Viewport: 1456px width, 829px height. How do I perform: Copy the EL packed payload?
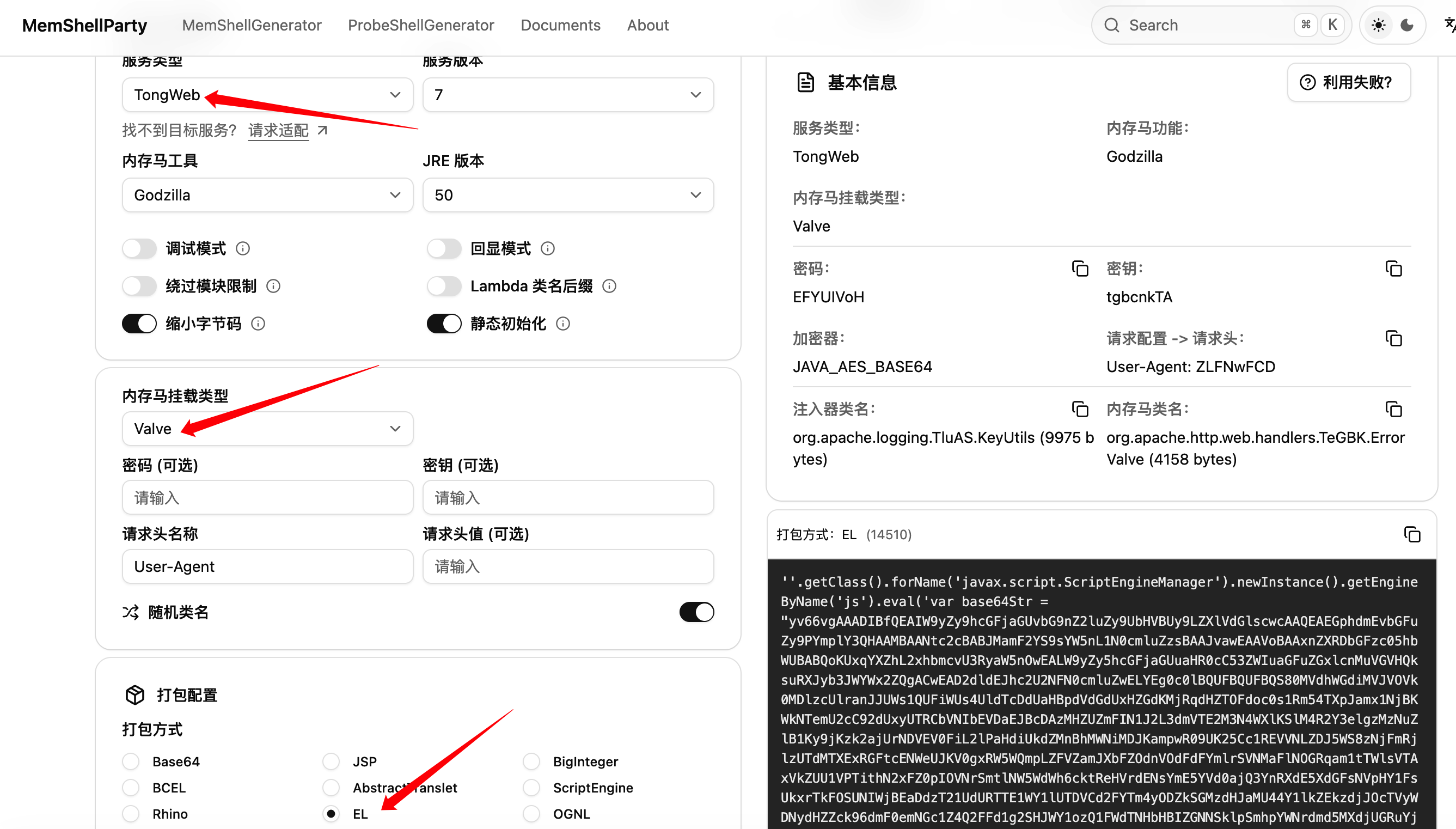(x=1411, y=535)
